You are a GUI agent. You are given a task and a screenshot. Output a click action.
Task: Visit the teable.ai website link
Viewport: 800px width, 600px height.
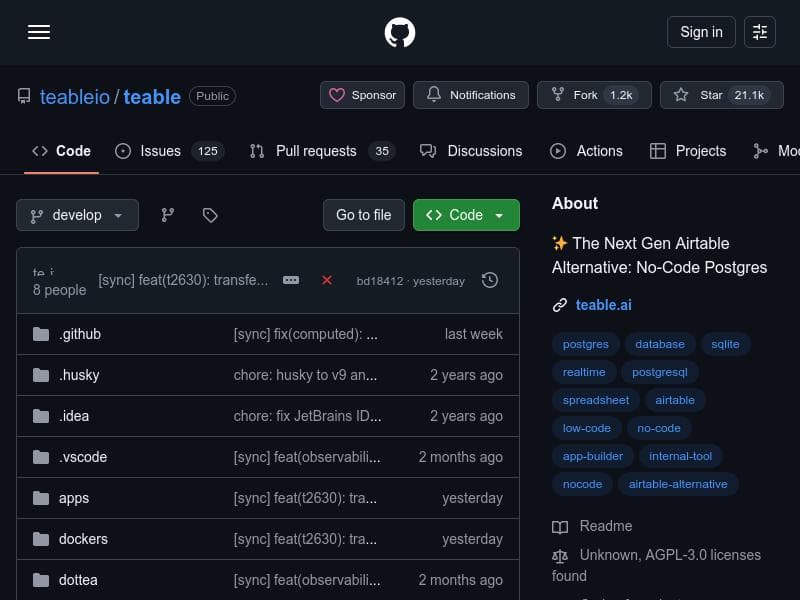coord(604,305)
